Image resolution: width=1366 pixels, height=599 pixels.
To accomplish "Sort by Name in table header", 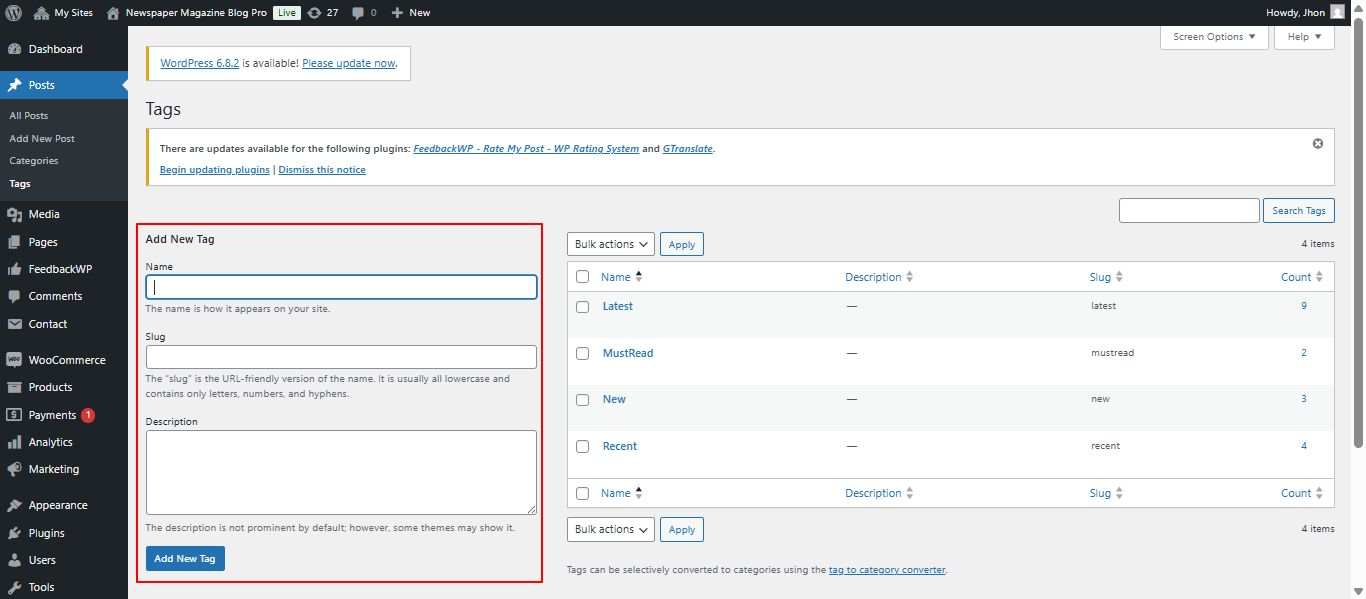I will pyautogui.click(x=622, y=277).
